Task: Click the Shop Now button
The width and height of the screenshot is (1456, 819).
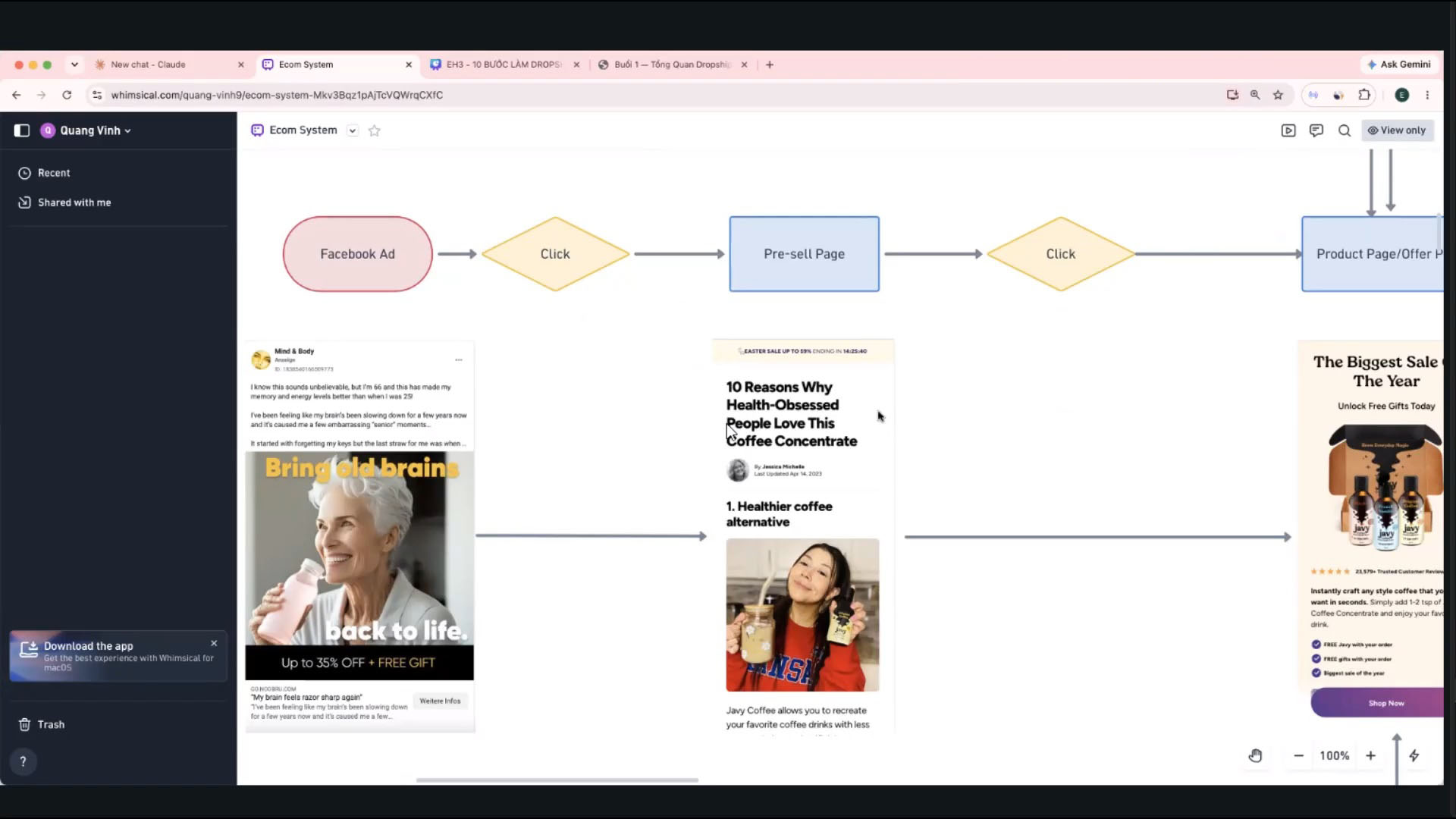Action: tap(1377, 703)
